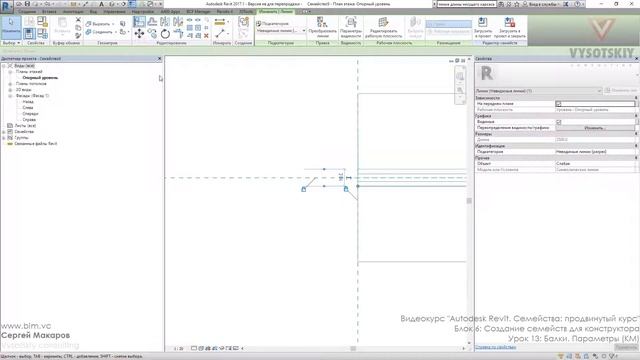The width and height of the screenshot is (640, 360).
Task: Expand the Группы tree node
Action: (4, 138)
